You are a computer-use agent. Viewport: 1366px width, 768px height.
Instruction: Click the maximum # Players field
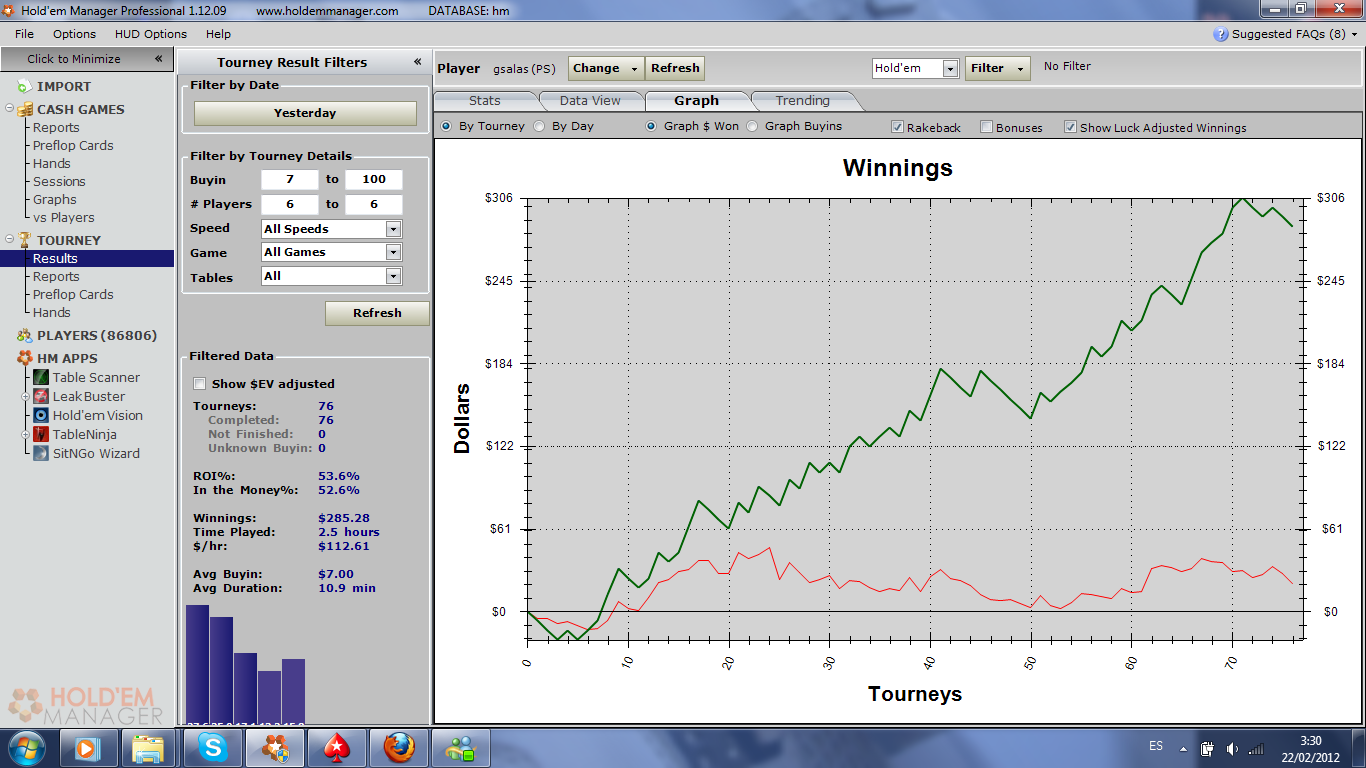(374, 204)
